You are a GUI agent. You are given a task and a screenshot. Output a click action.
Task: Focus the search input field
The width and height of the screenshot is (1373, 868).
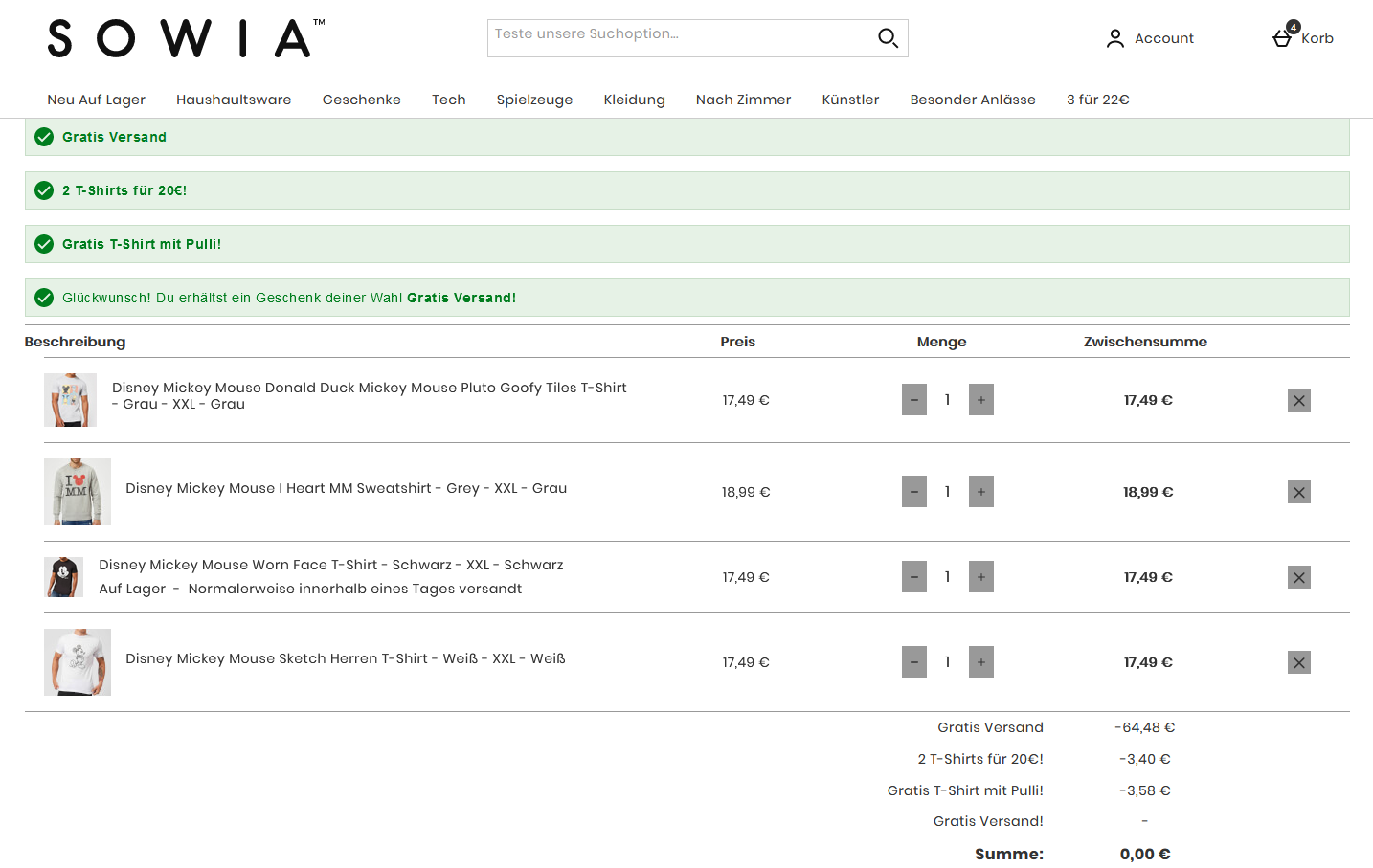click(678, 38)
